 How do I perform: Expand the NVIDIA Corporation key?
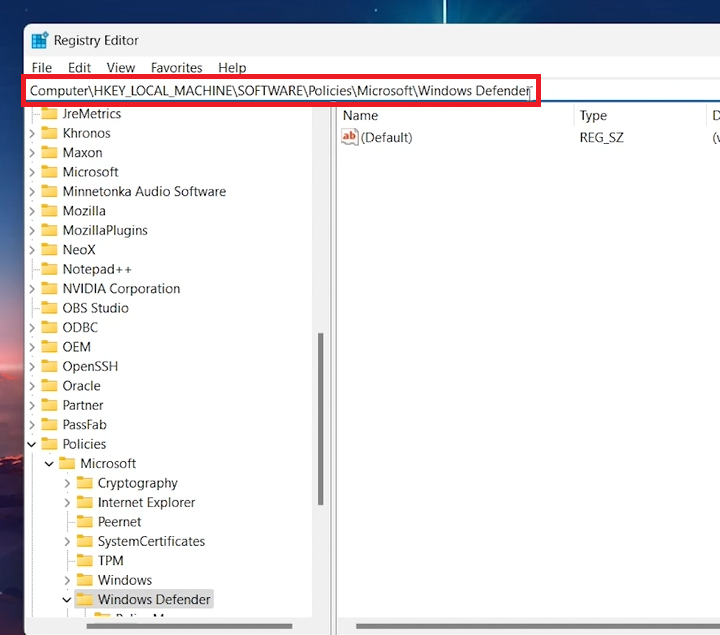click(32, 288)
